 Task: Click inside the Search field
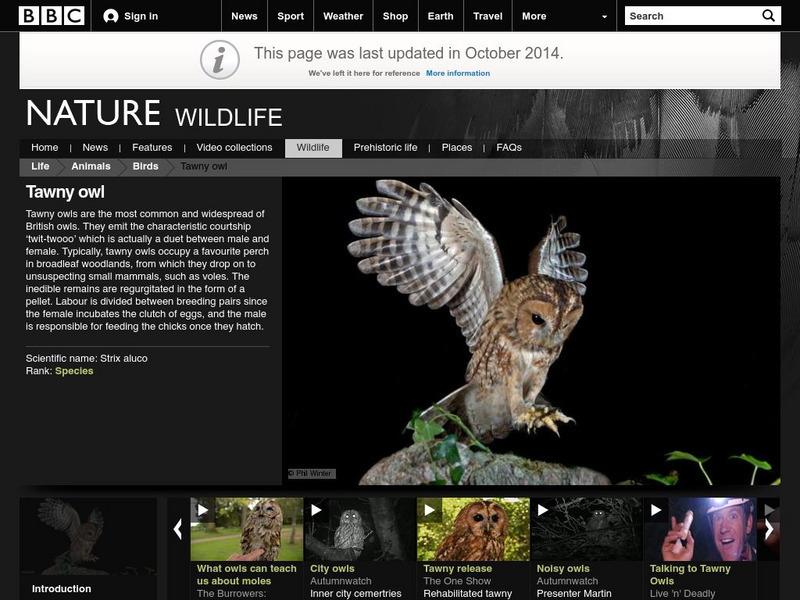(x=690, y=15)
